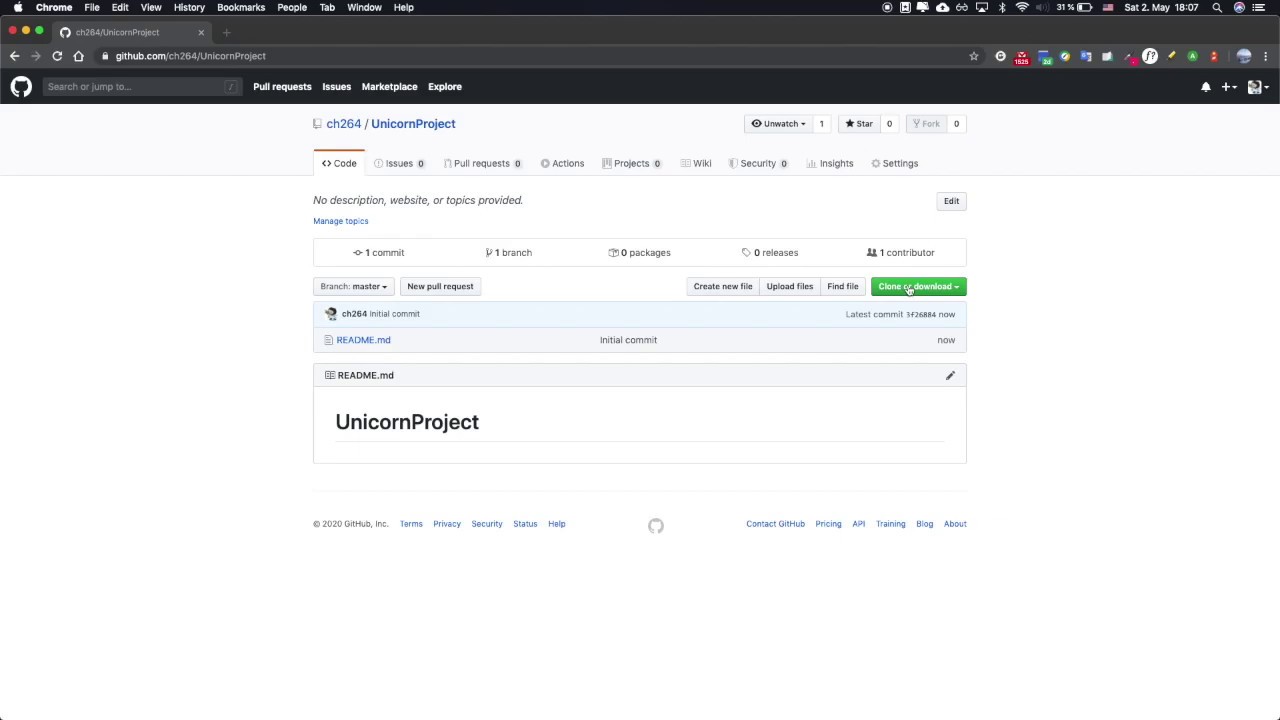Open the README.md file link
The width and height of the screenshot is (1280, 720).
point(363,340)
